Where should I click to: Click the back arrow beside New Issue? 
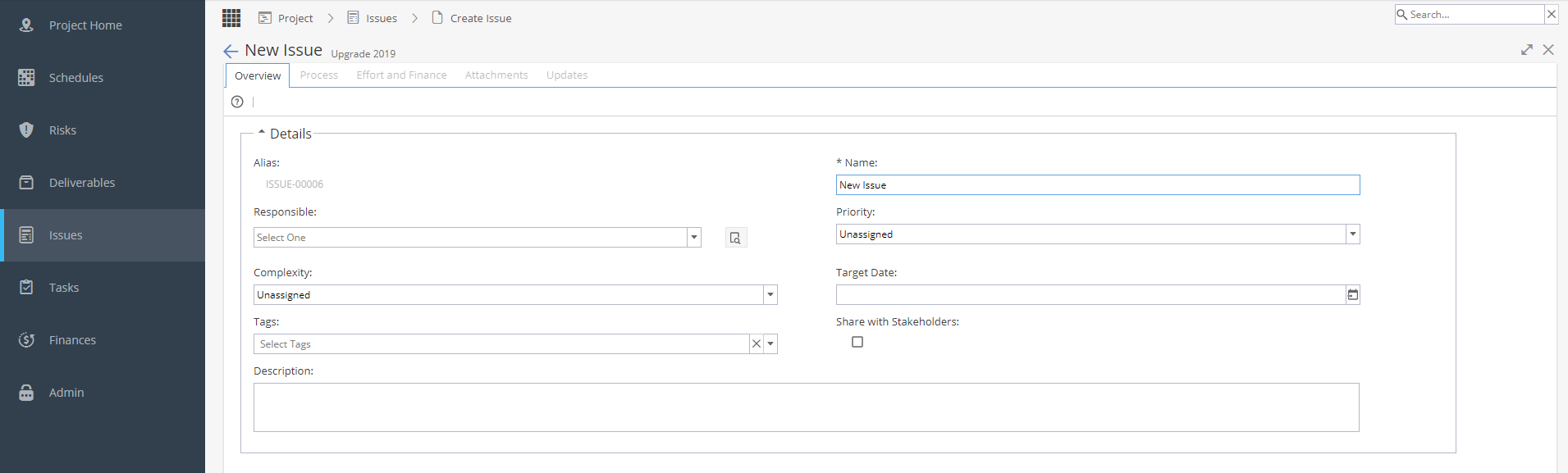tap(231, 51)
